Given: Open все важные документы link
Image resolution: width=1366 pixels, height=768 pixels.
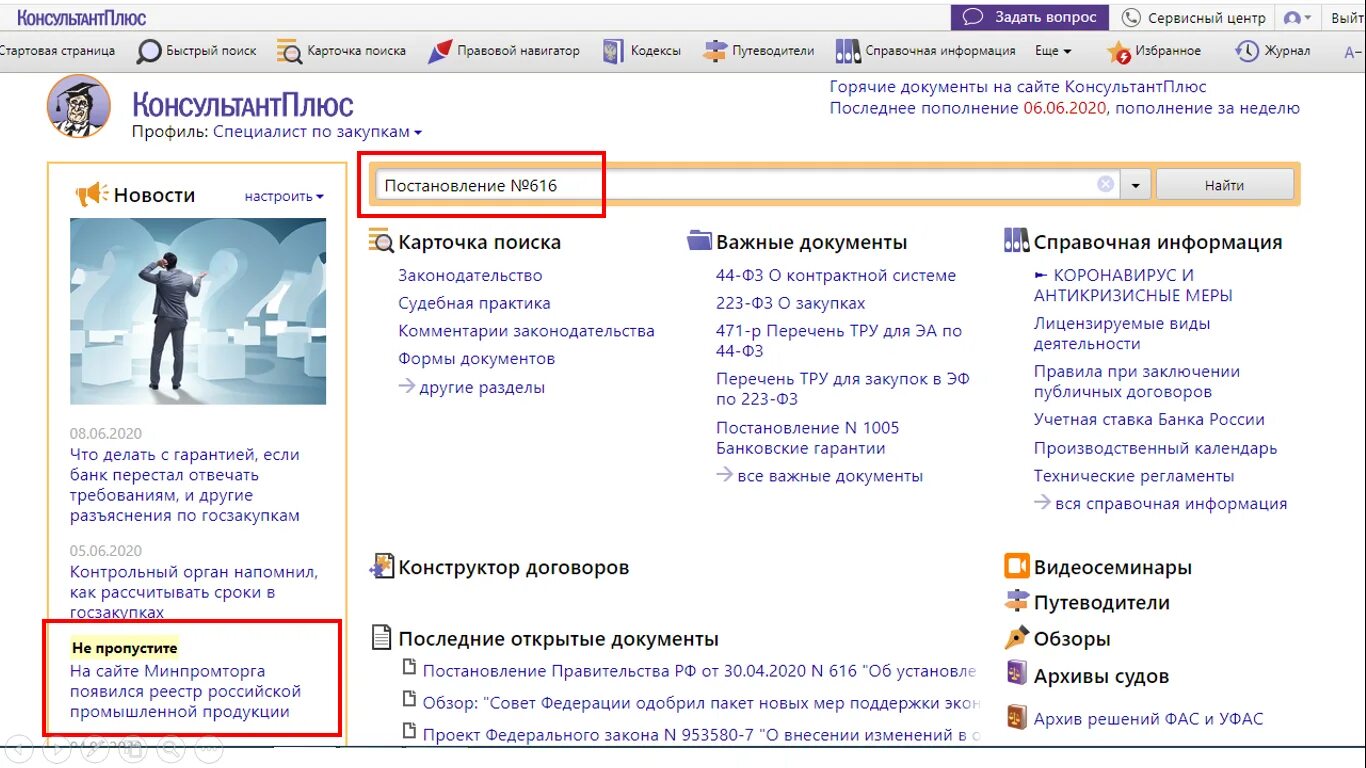Looking at the screenshot, I should 830,476.
